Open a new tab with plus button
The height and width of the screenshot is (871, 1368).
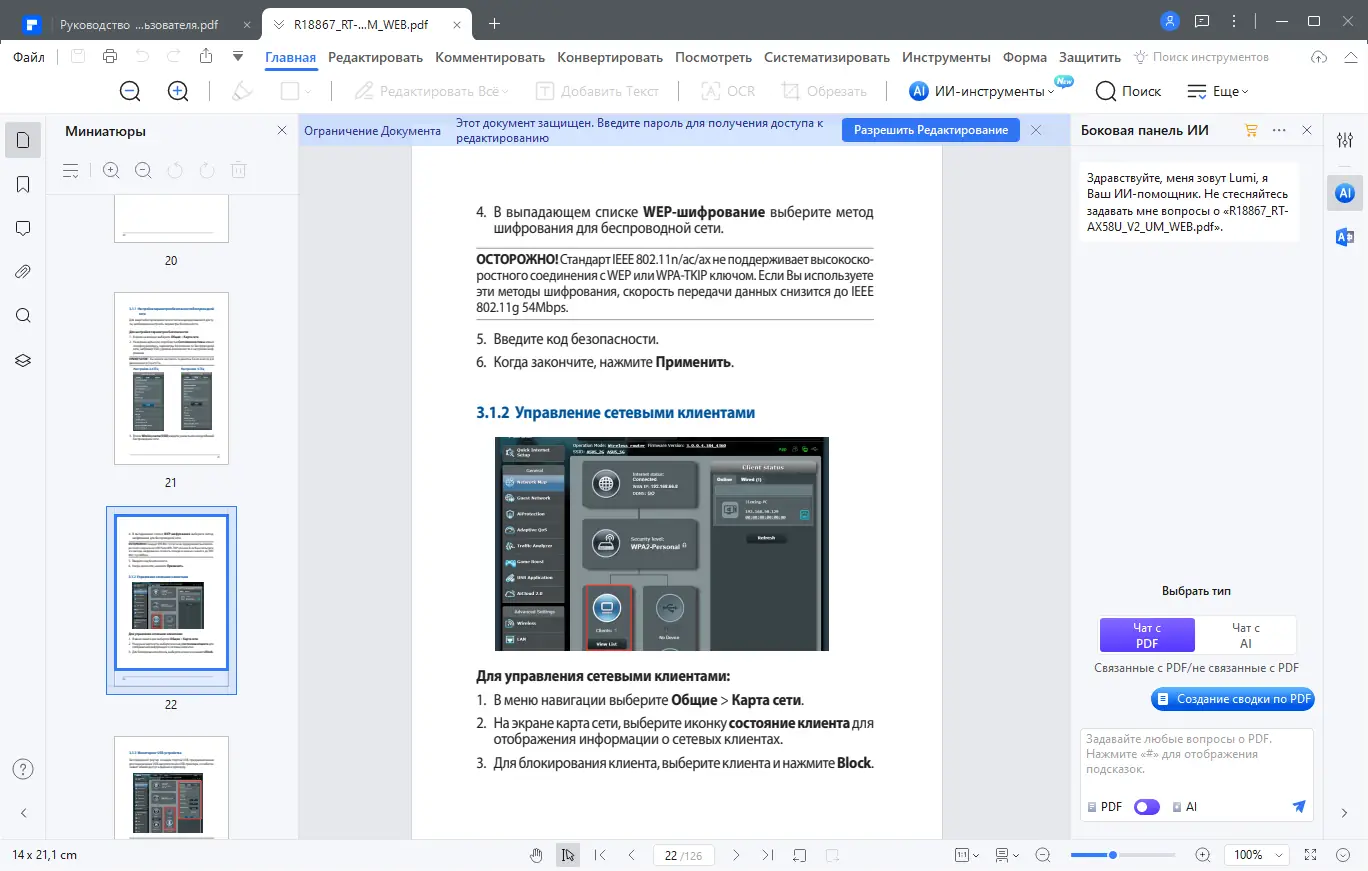(x=495, y=23)
